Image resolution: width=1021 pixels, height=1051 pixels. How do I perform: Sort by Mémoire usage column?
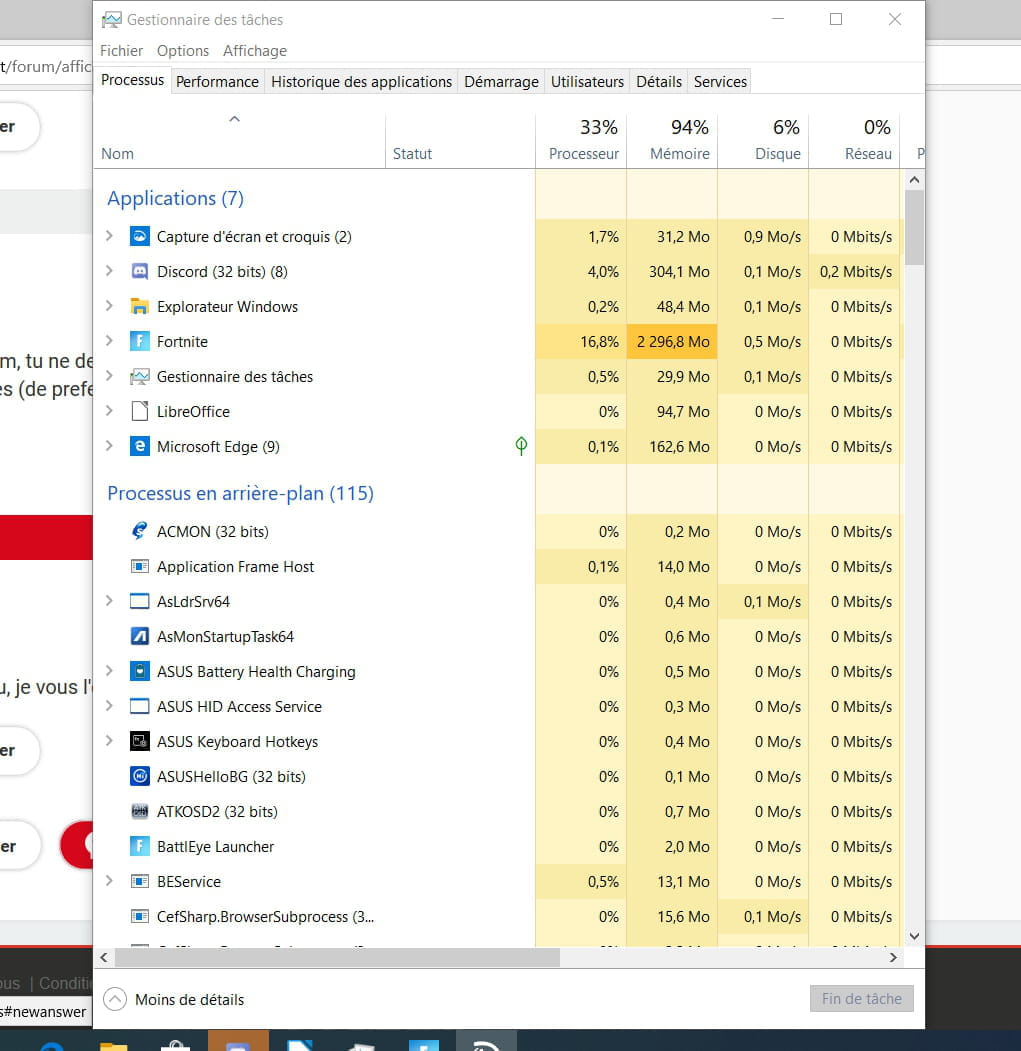pos(672,141)
